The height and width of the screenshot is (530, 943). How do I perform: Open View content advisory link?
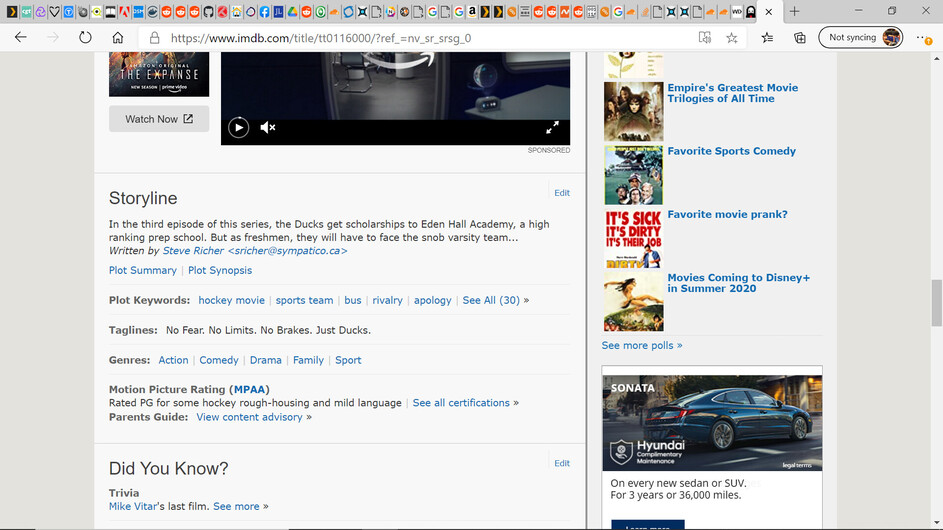[x=249, y=418]
